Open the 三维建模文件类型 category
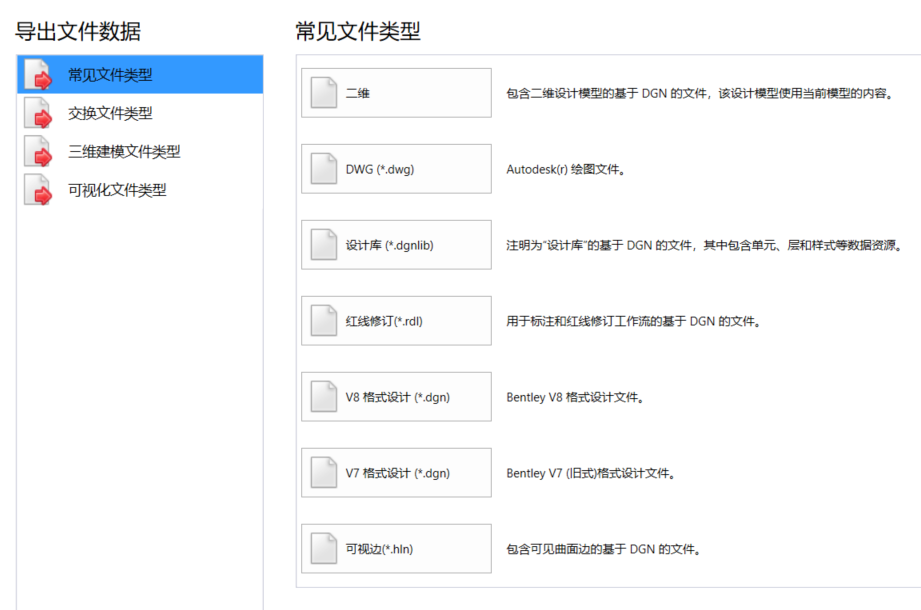921x610 pixels. pos(124,151)
